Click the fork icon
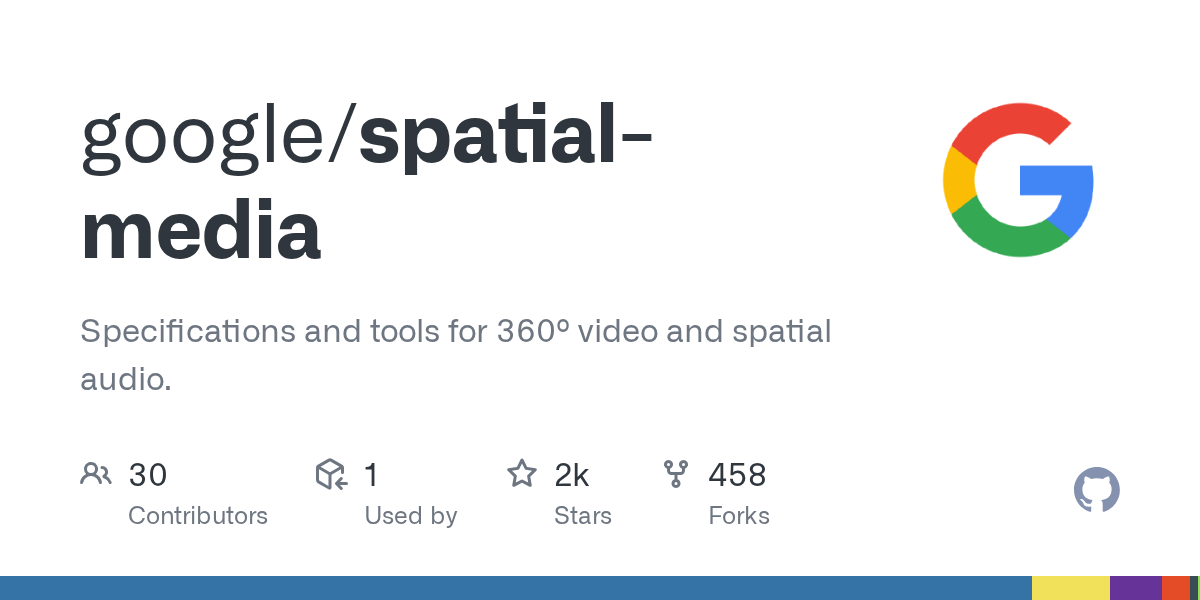Screen dimensions: 1200x600 coord(676,474)
